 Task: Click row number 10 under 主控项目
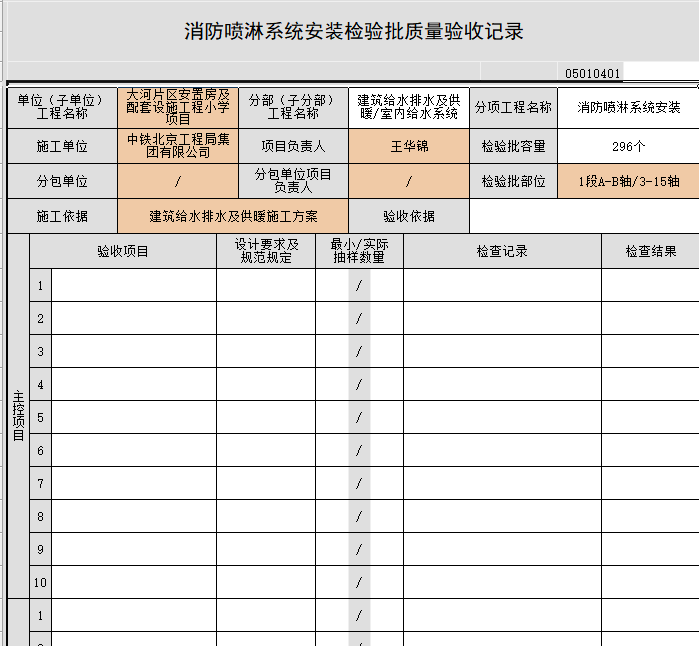click(41, 582)
